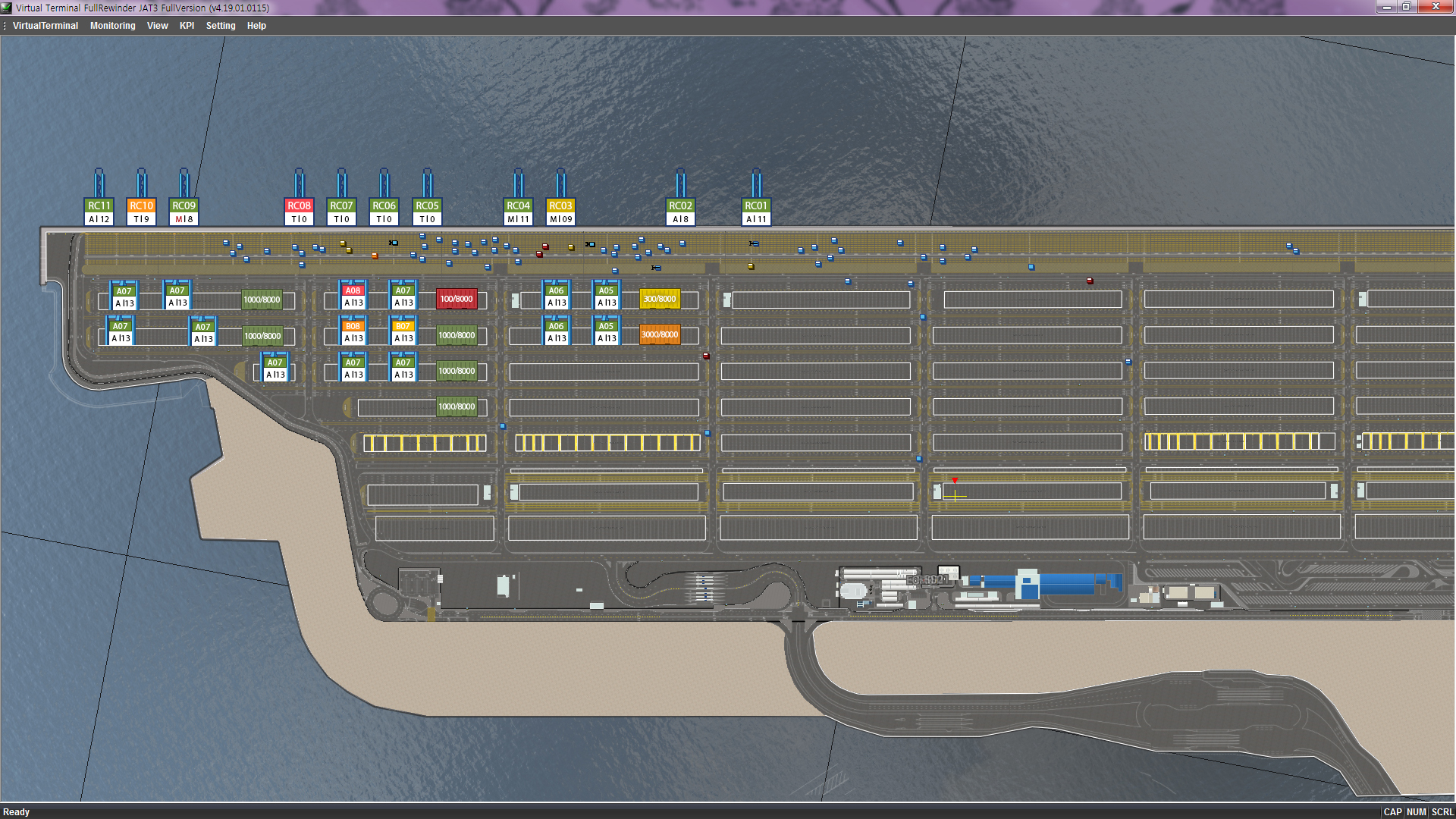Select the orange B08 yard crane
1456x819 pixels.
click(x=353, y=326)
